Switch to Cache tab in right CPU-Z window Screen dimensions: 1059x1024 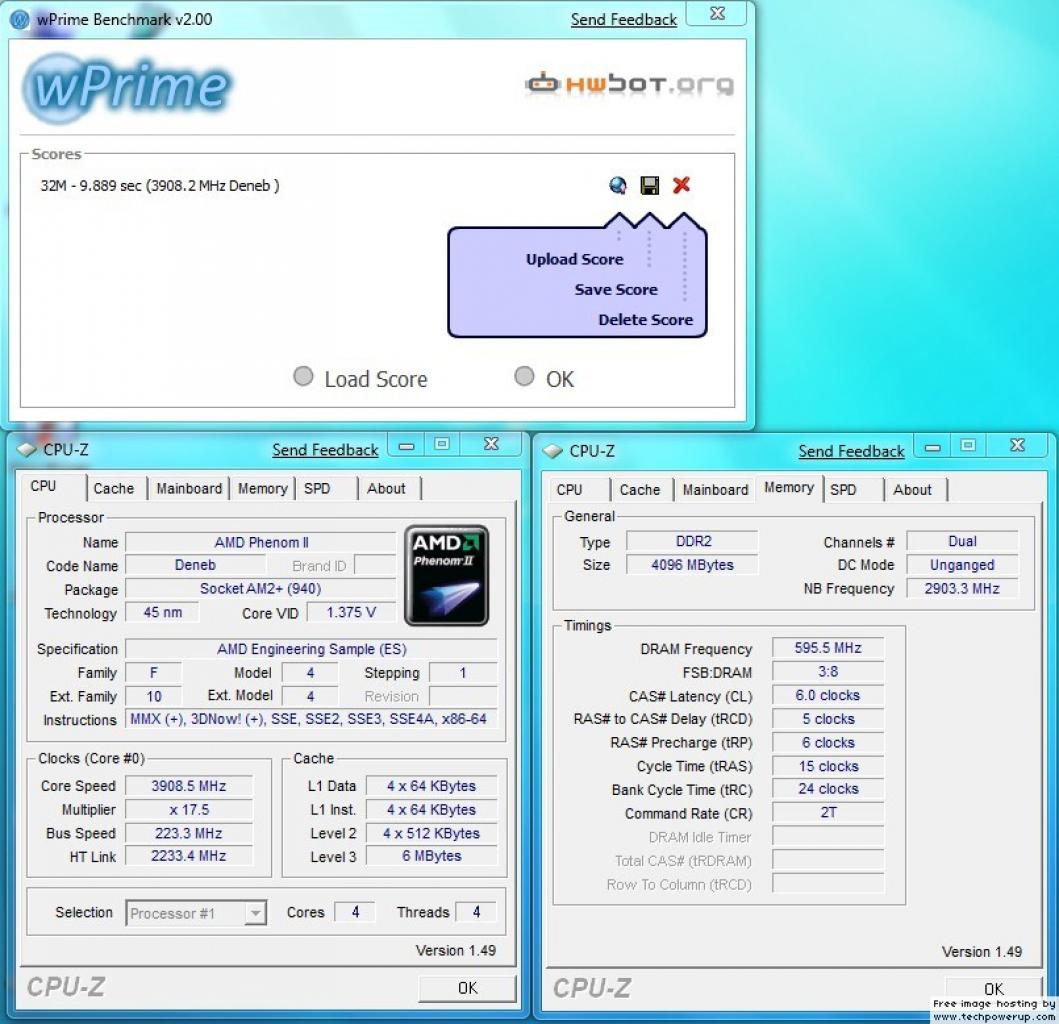tap(640, 490)
